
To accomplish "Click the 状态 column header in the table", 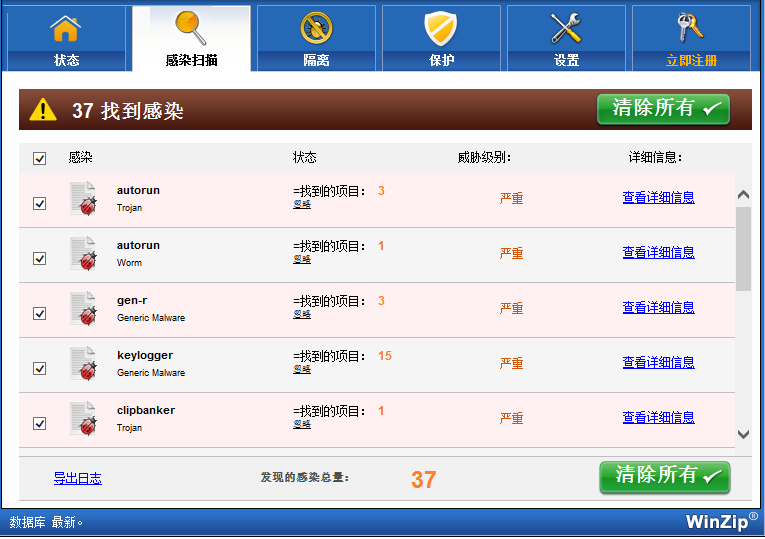I will (x=304, y=158).
